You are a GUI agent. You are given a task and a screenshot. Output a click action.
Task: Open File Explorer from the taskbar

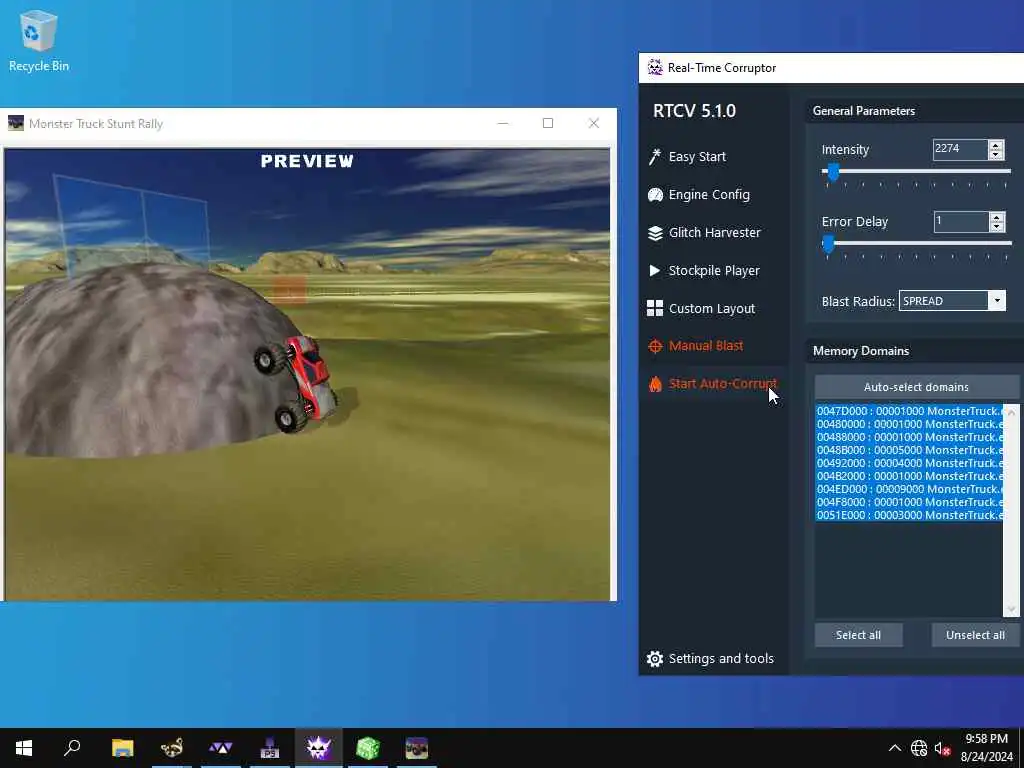(x=122, y=748)
